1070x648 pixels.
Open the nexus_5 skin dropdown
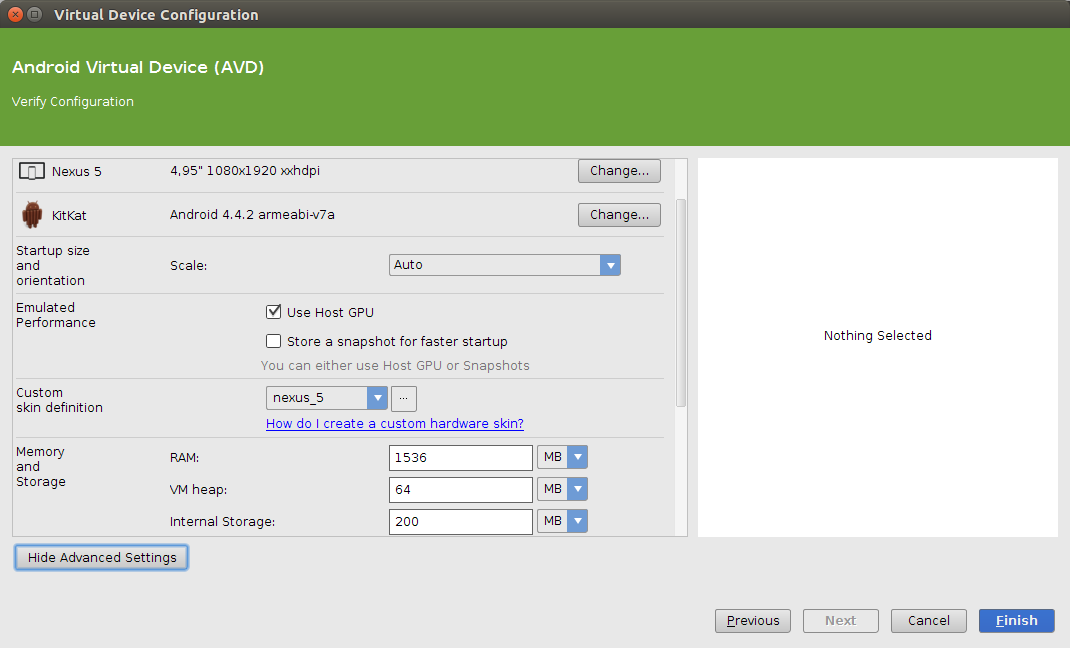[327, 398]
